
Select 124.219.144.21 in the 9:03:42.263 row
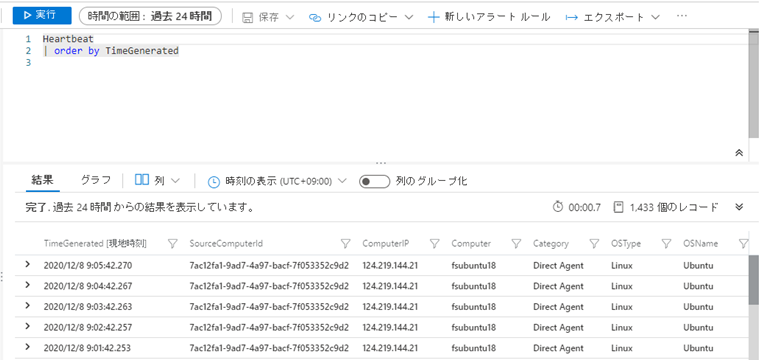[x=390, y=307]
